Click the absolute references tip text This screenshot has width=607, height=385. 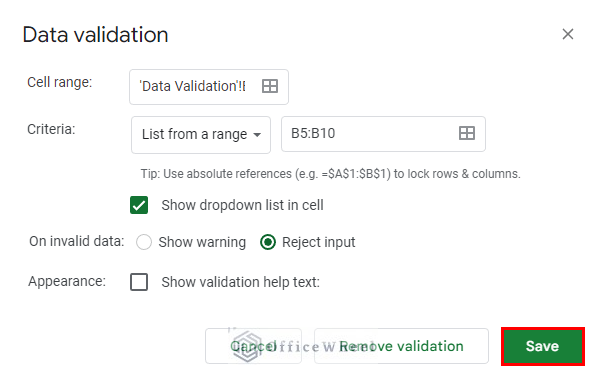point(330,174)
